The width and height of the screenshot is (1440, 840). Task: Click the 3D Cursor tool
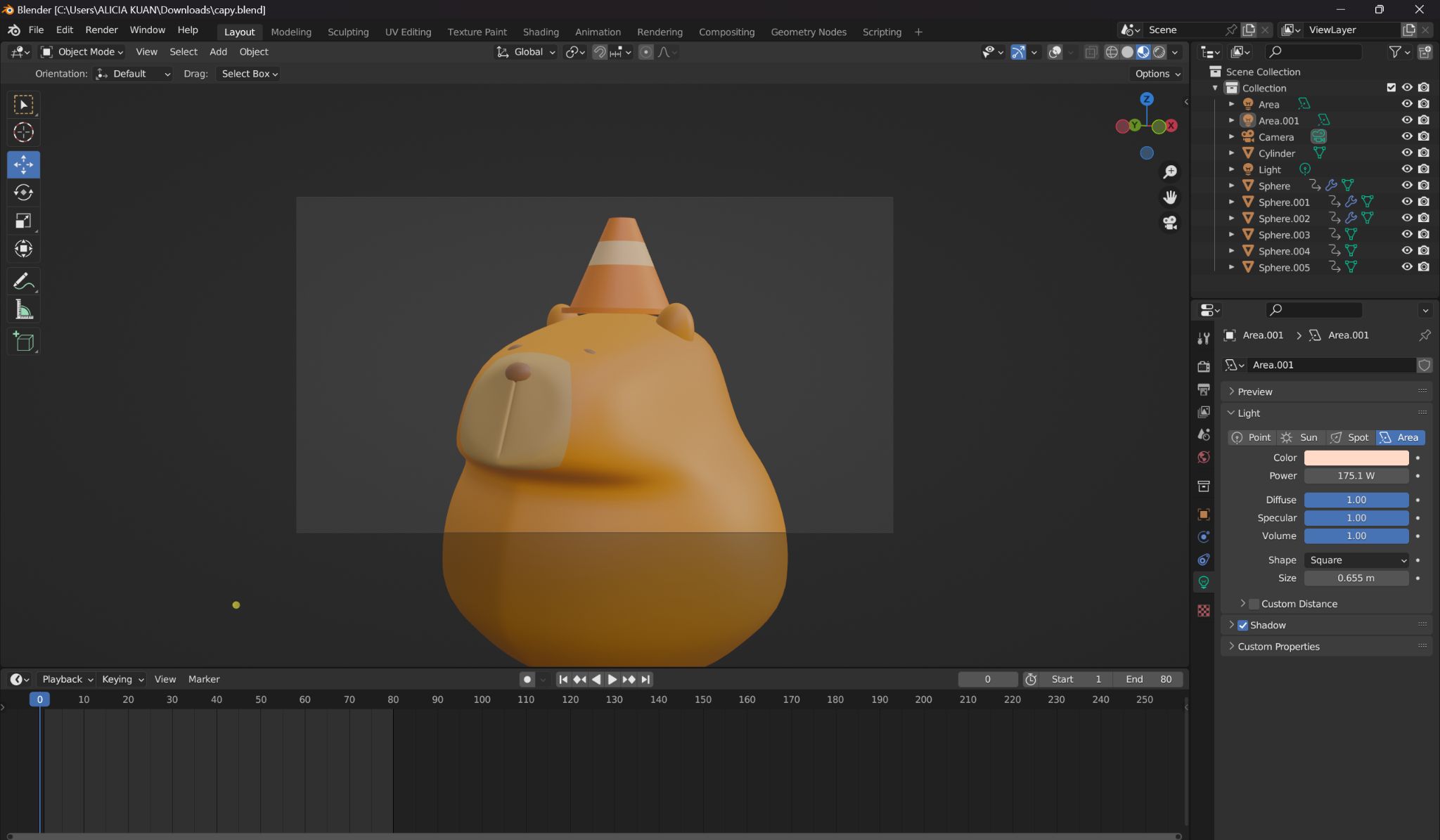[x=23, y=133]
